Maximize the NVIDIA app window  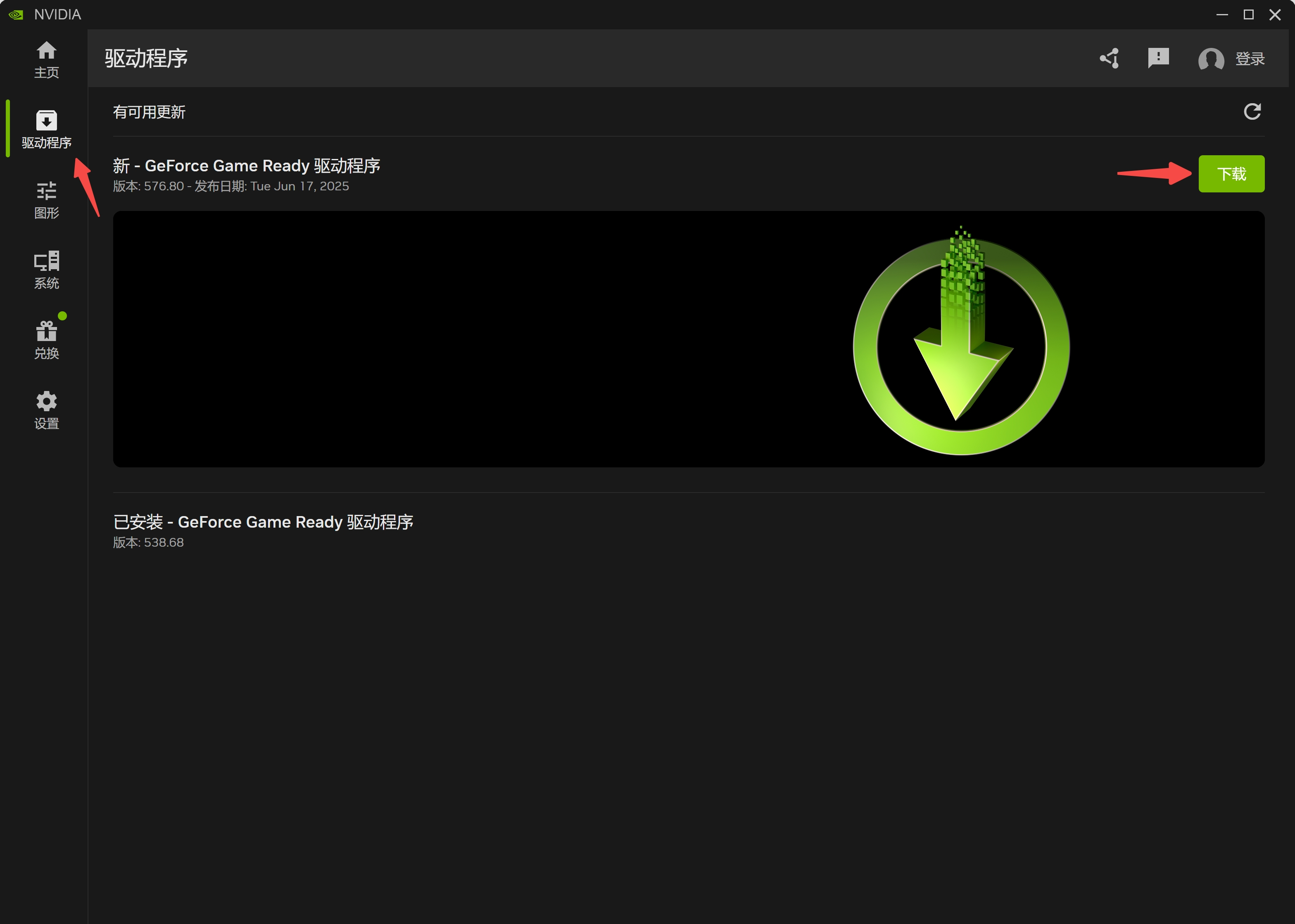click(1249, 15)
